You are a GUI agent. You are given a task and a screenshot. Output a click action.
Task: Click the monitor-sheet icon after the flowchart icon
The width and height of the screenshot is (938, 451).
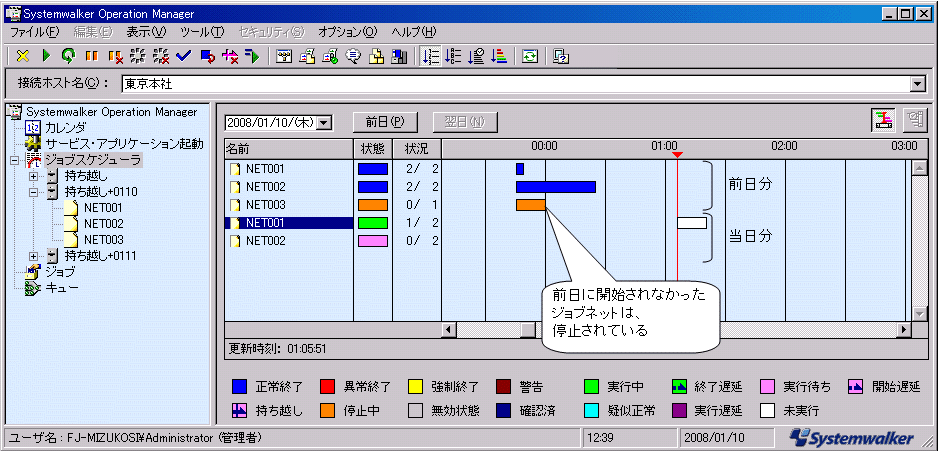click(307, 56)
